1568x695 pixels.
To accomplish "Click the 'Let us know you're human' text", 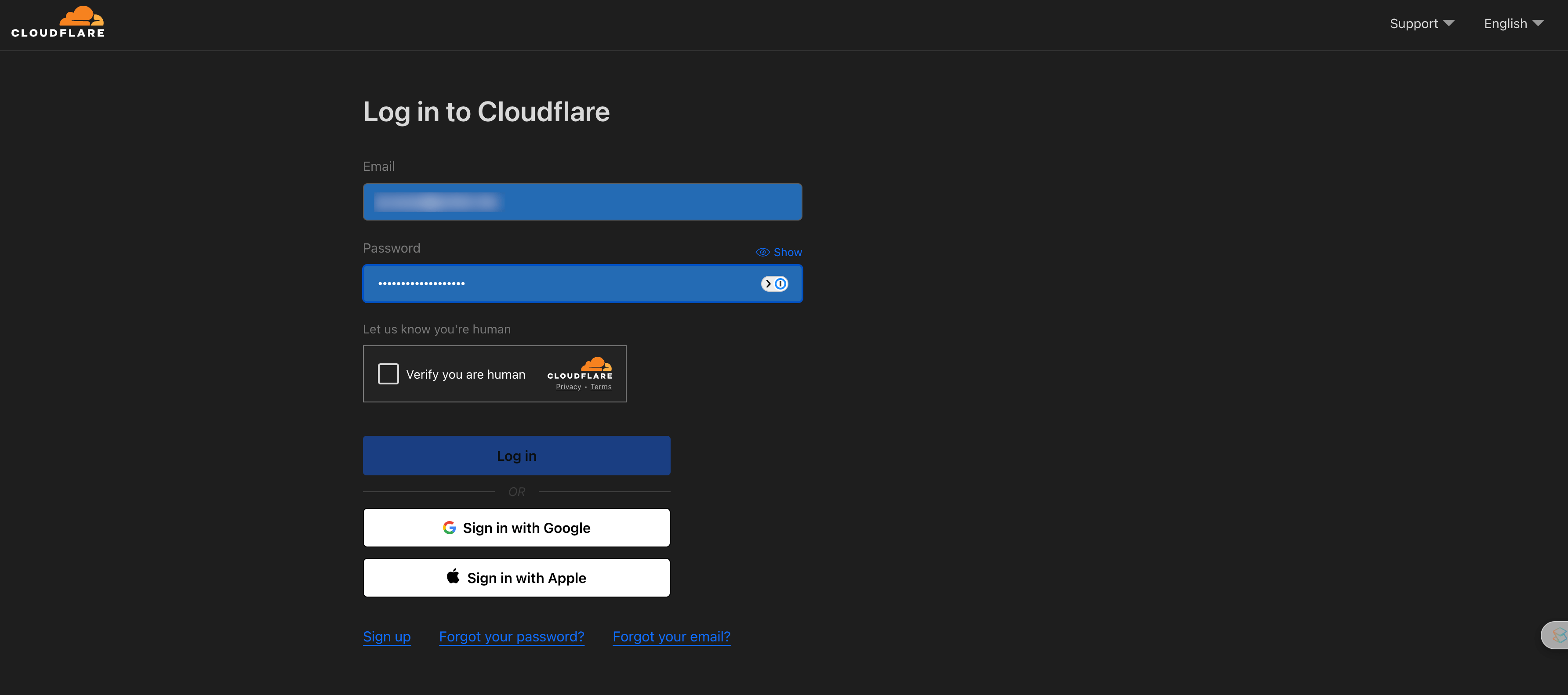I will click(437, 329).
